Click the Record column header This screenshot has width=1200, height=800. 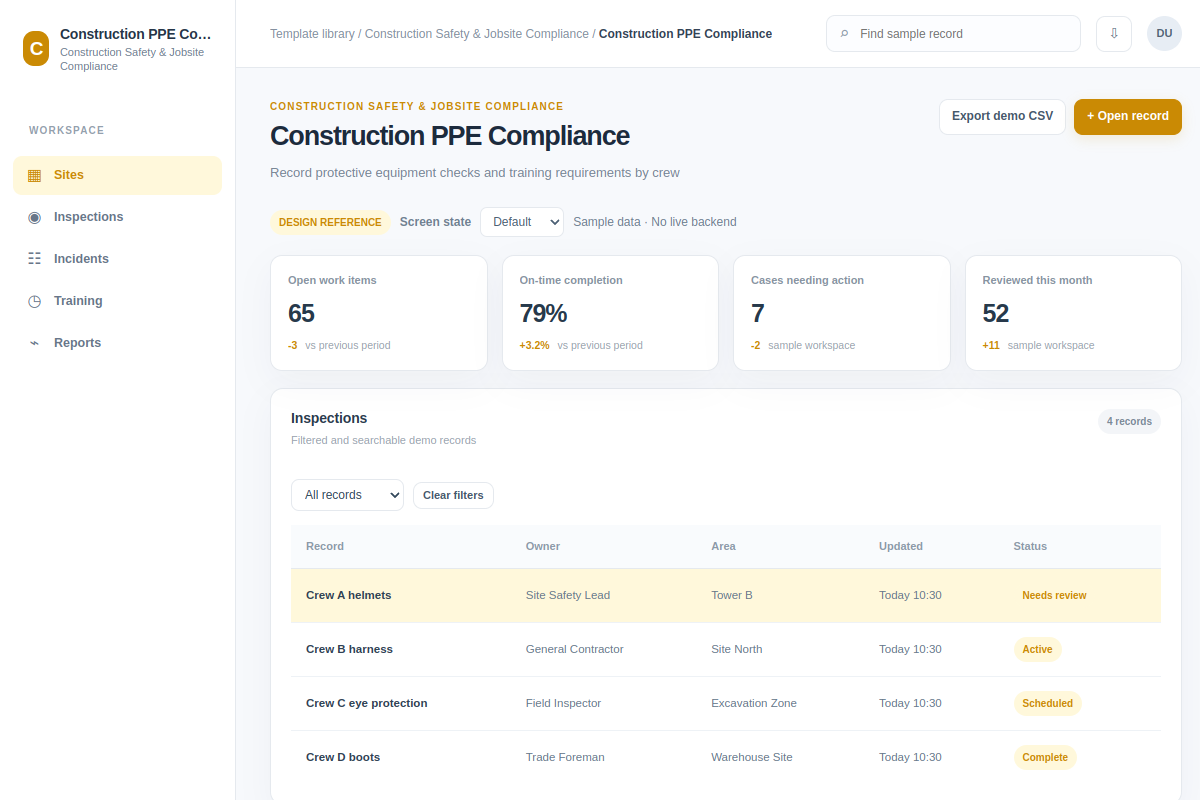tap(325, 546)
